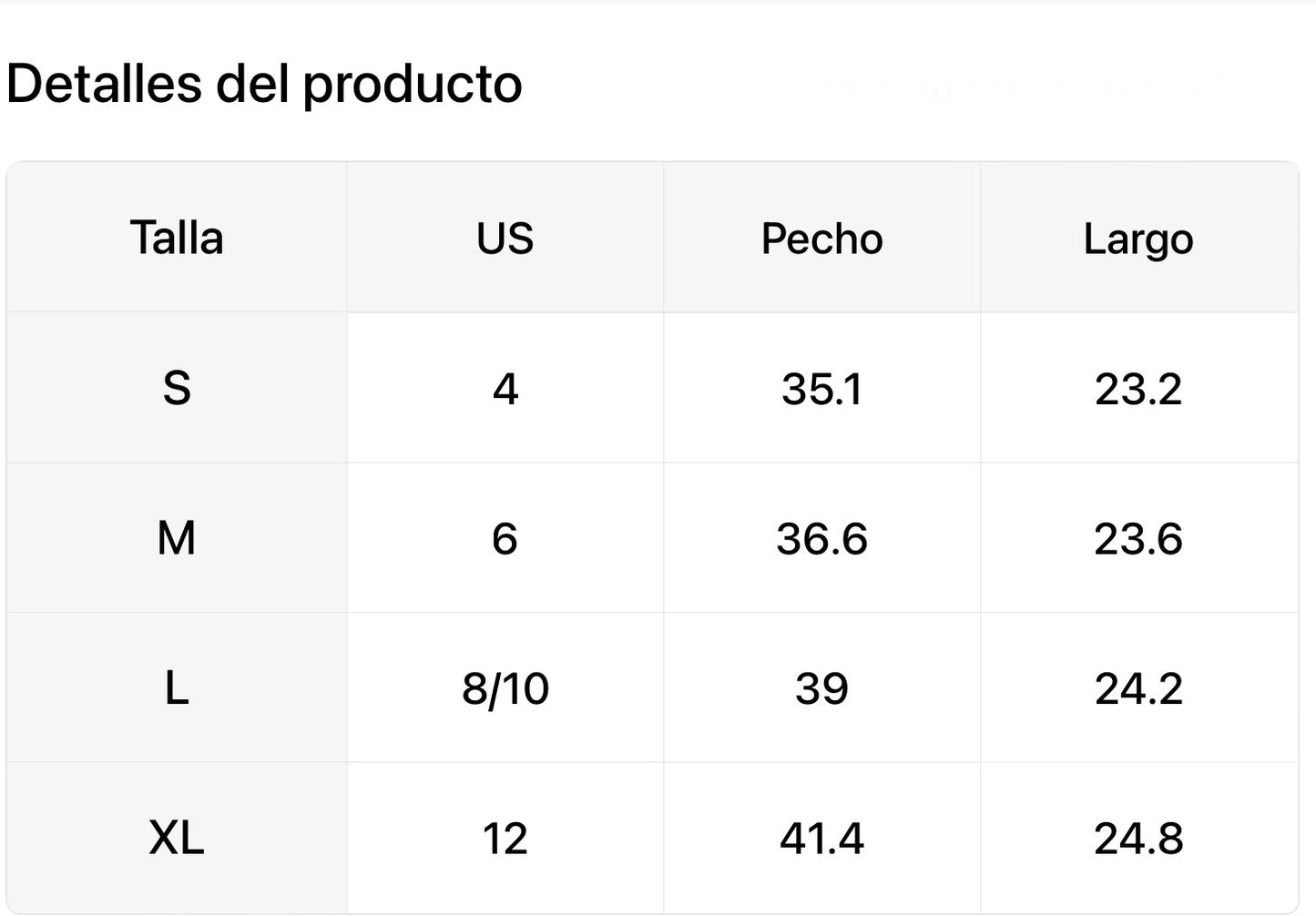Click the Largo column header
The height and width of the screenshot is (916, 1316).
(1138, 239)
